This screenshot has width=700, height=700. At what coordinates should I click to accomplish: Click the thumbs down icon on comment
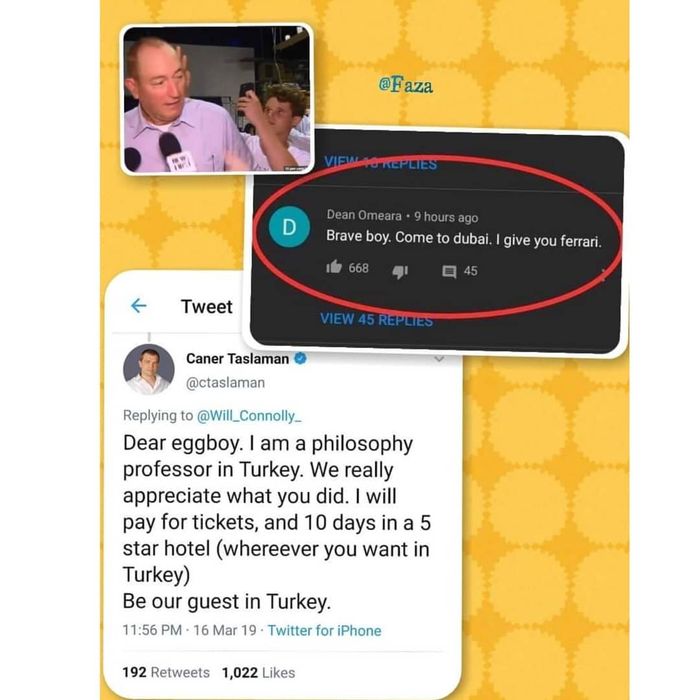point(400,271)
